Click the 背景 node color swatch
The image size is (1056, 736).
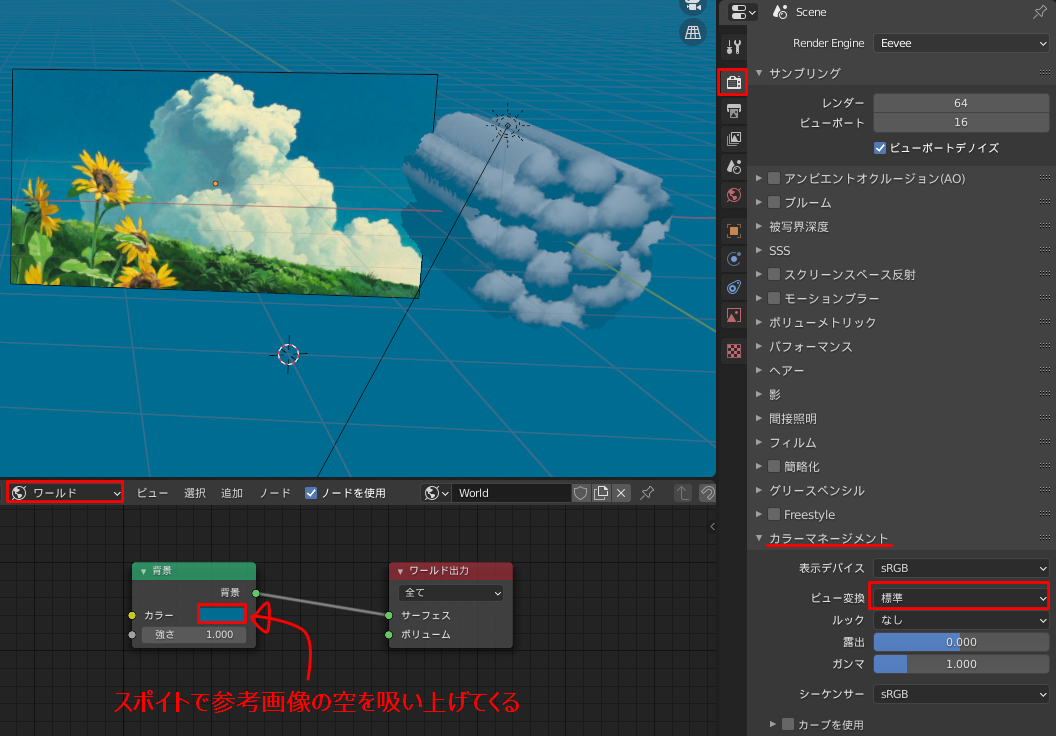224,615
